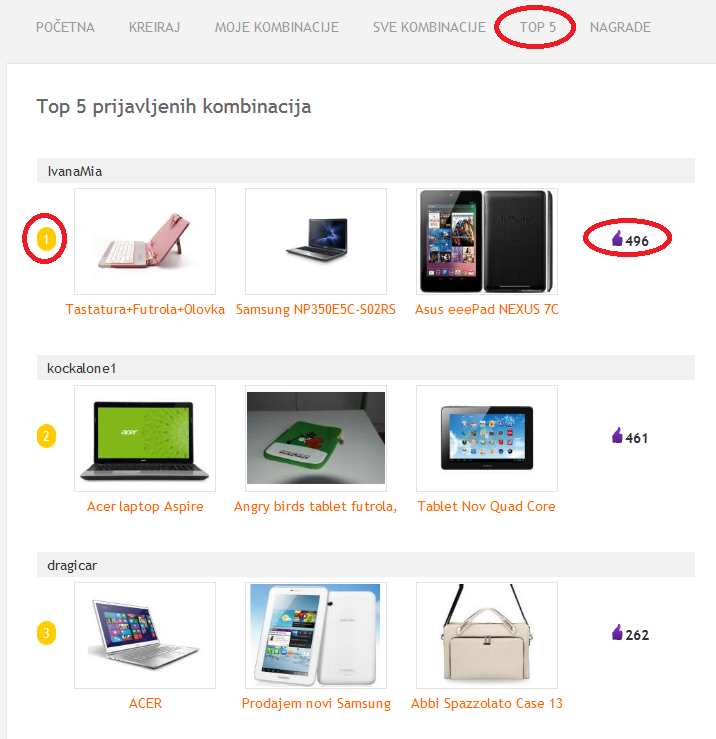Screen dimensions: 716x739
Task: Open the TOP 5 menu item
Action: click(537, 27)
